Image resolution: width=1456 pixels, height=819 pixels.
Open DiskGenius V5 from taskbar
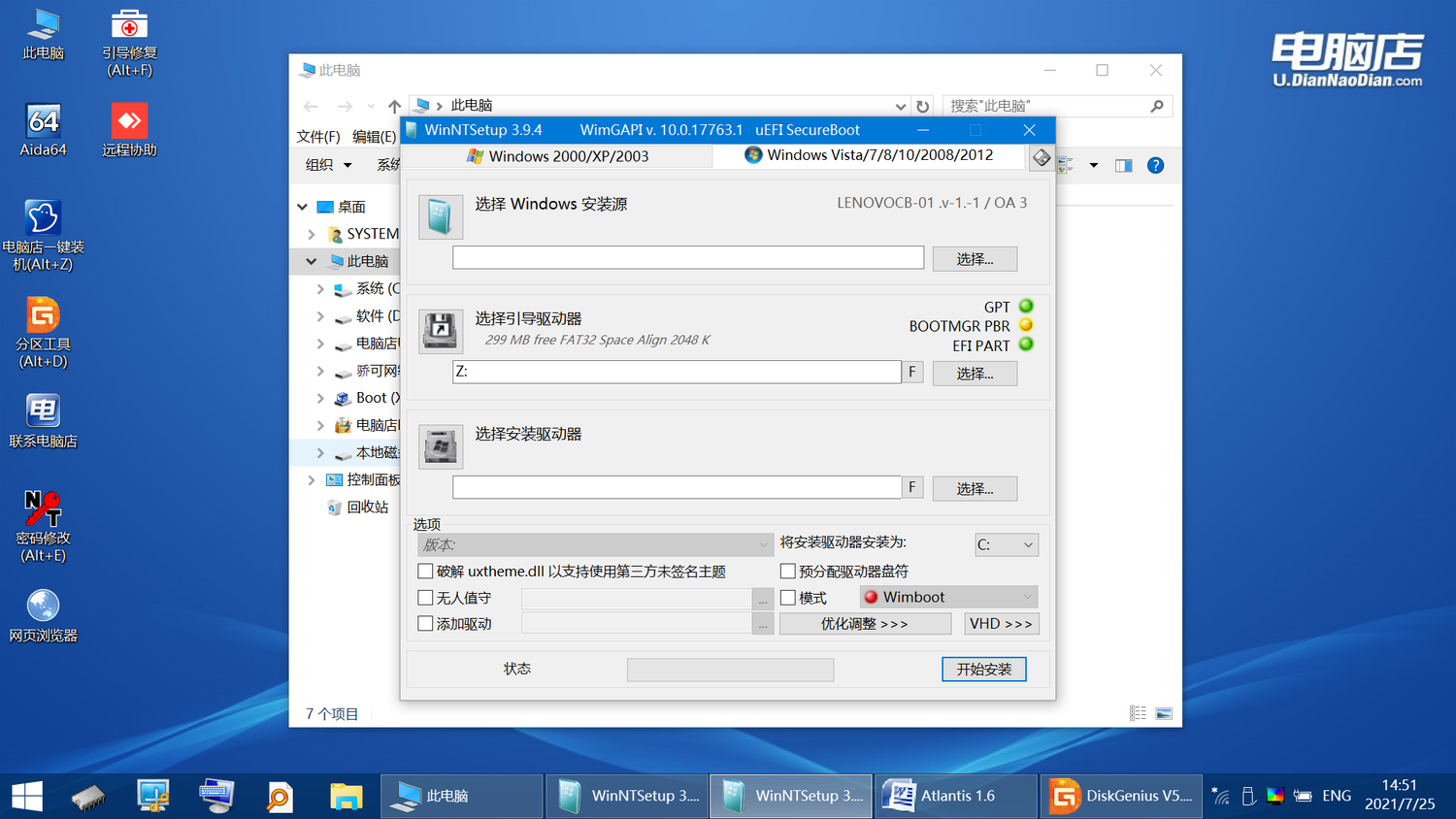tap(1122, 797)
